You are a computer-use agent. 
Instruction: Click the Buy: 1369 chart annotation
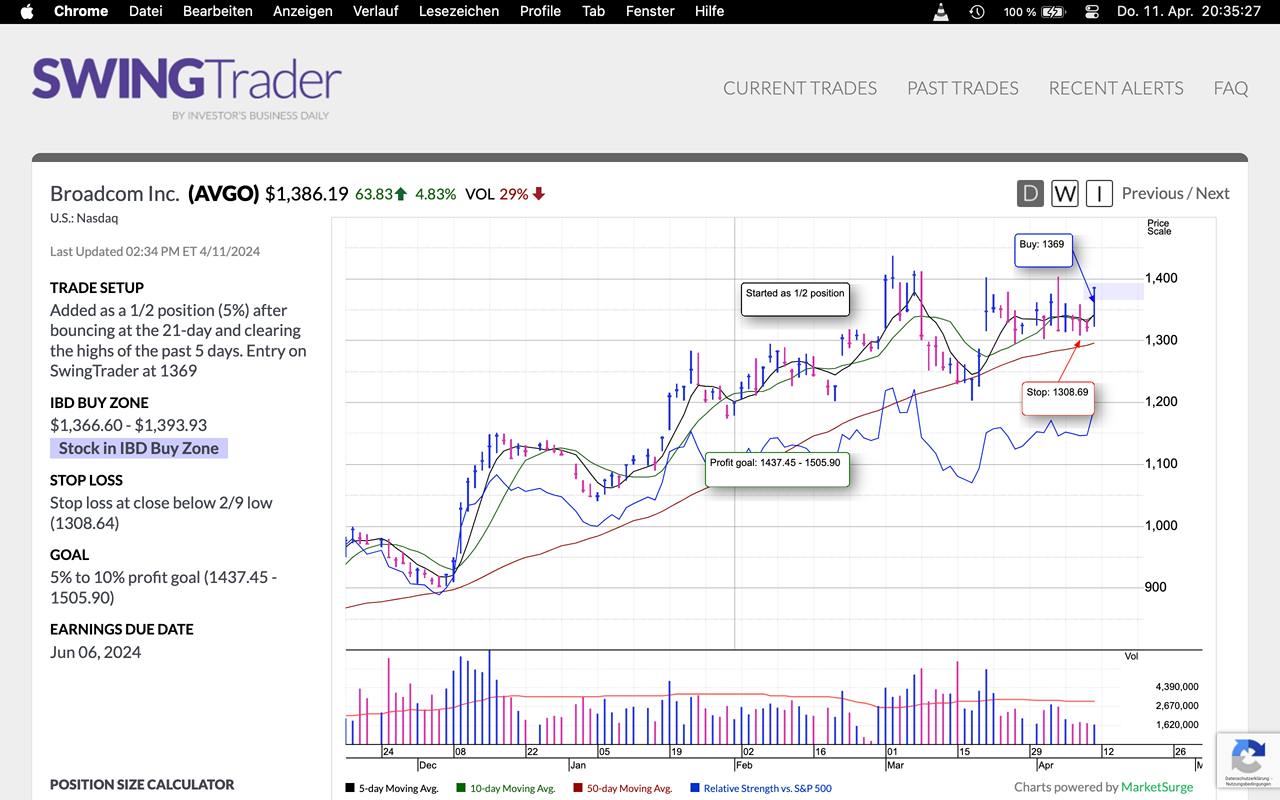click(1041, 244)
